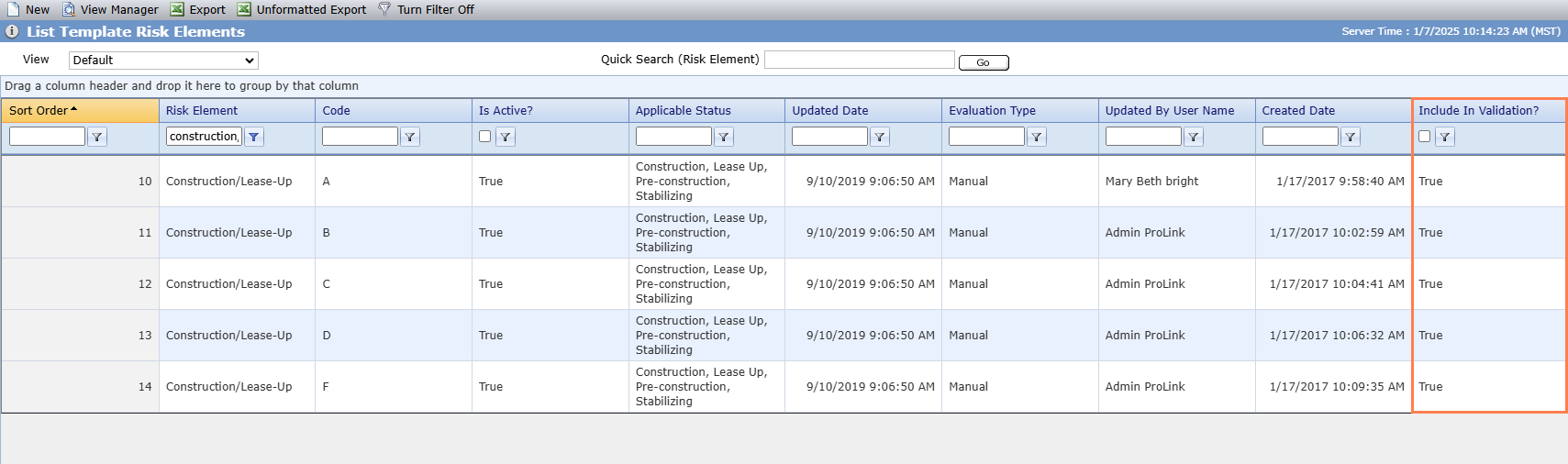Open View Manager icon
This screenshot has width=1568, height=464.
(x=69, y=9)
